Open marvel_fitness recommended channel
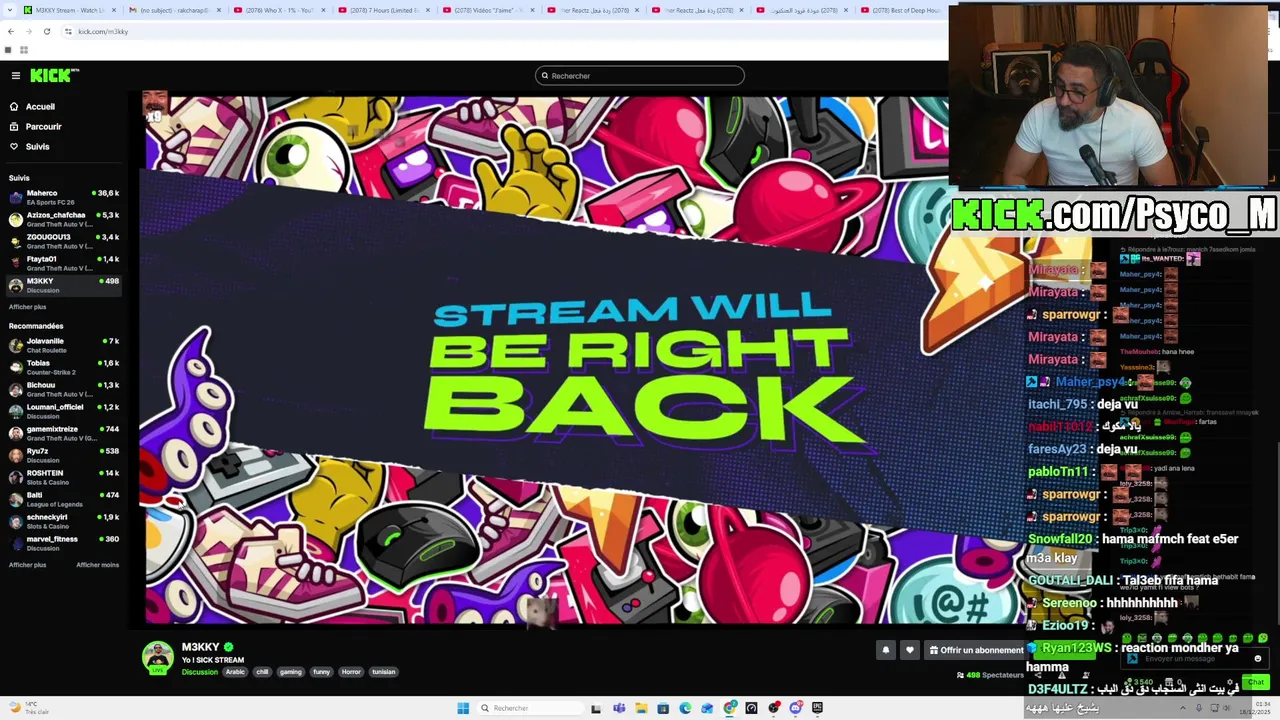1280x720 pixels. (64, 543)
